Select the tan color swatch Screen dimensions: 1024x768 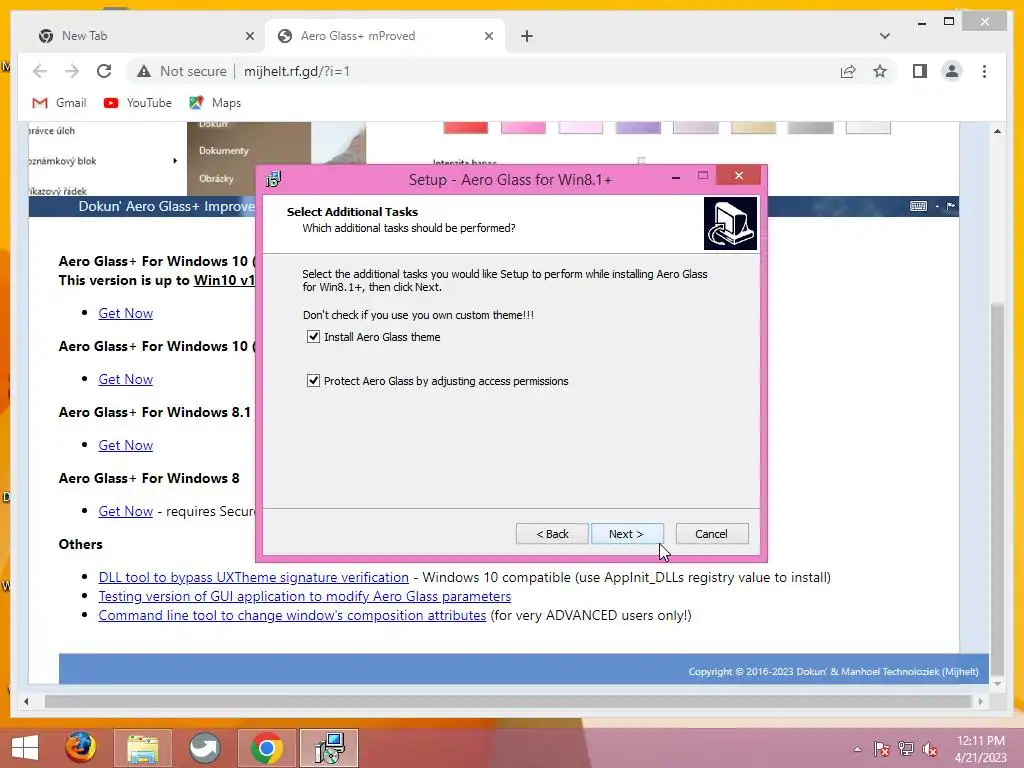point(753,127)
